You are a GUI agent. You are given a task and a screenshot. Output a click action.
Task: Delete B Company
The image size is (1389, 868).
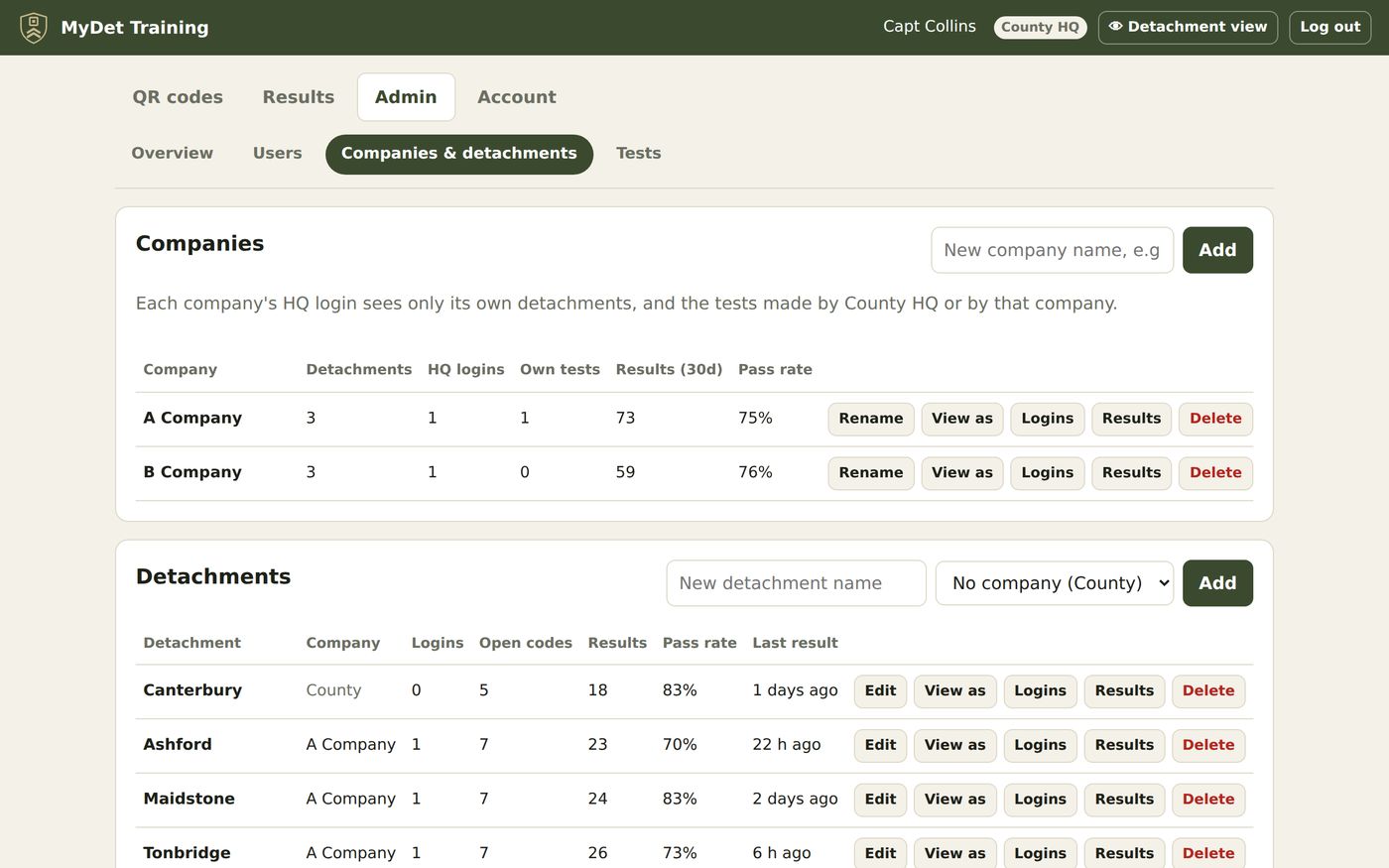coord(1215,473)
